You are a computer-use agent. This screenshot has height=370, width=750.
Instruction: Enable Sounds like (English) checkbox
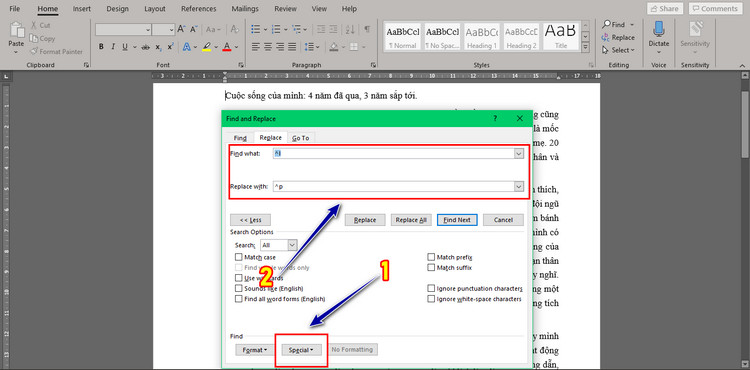coord(239,288)
